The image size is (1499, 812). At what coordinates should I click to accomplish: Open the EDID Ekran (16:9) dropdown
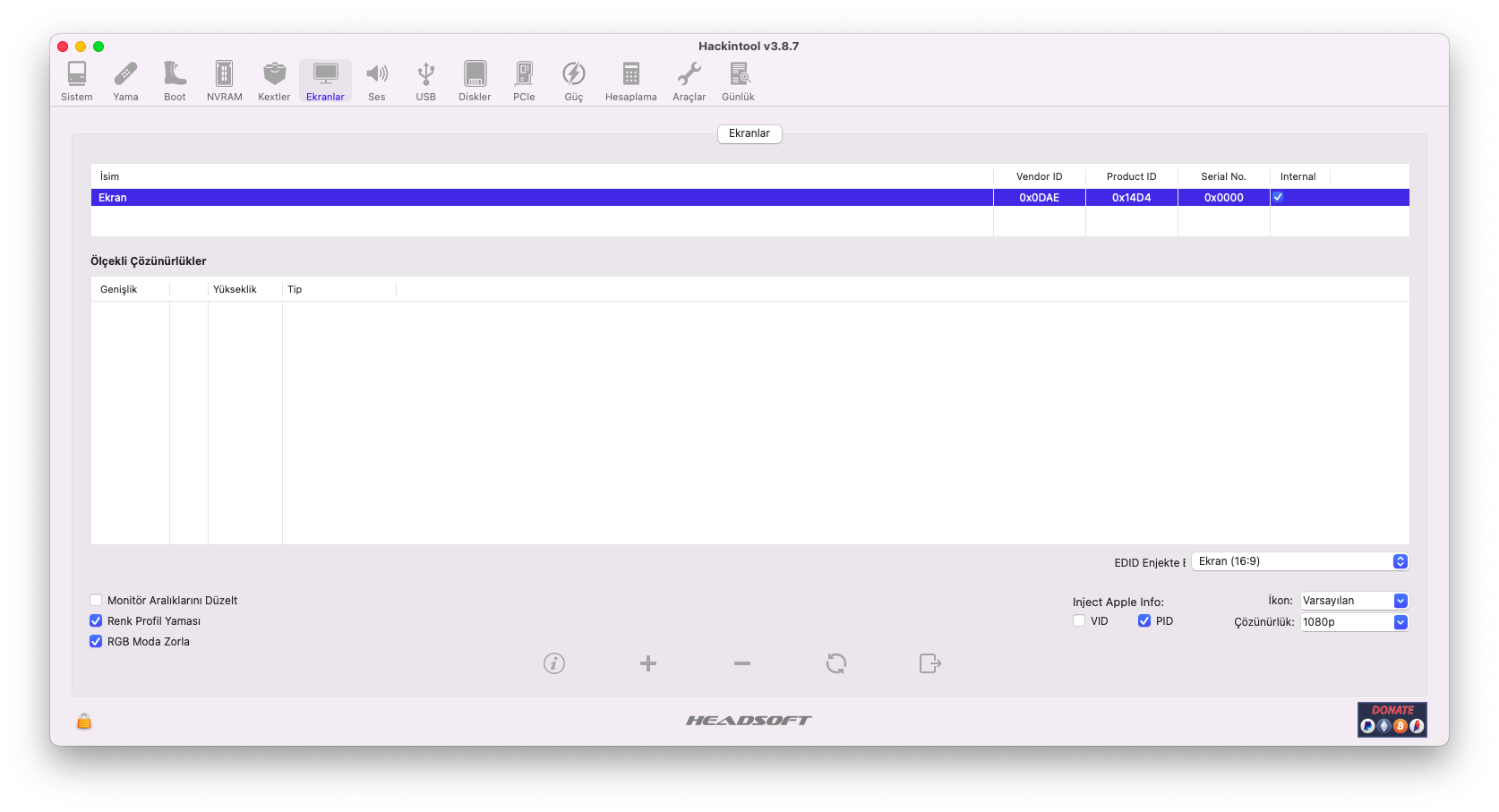1299,561
